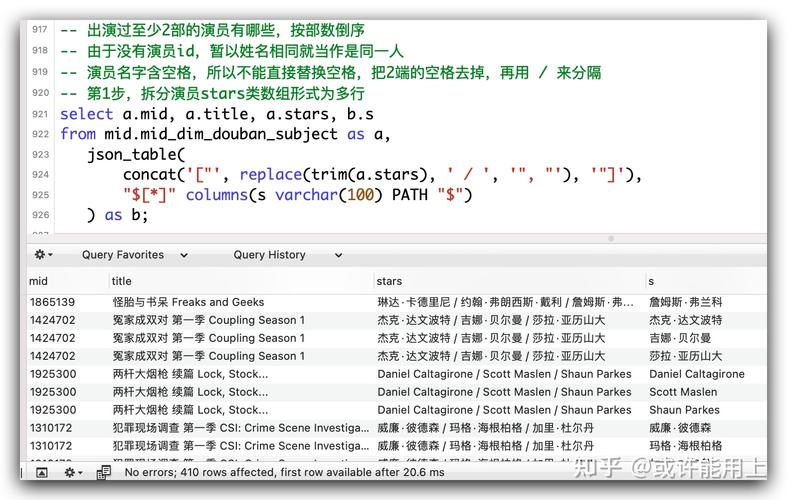This screenshot has width=787, height=500.
Task: Select the s cell 威廉·彼德森
Action: 680,428
